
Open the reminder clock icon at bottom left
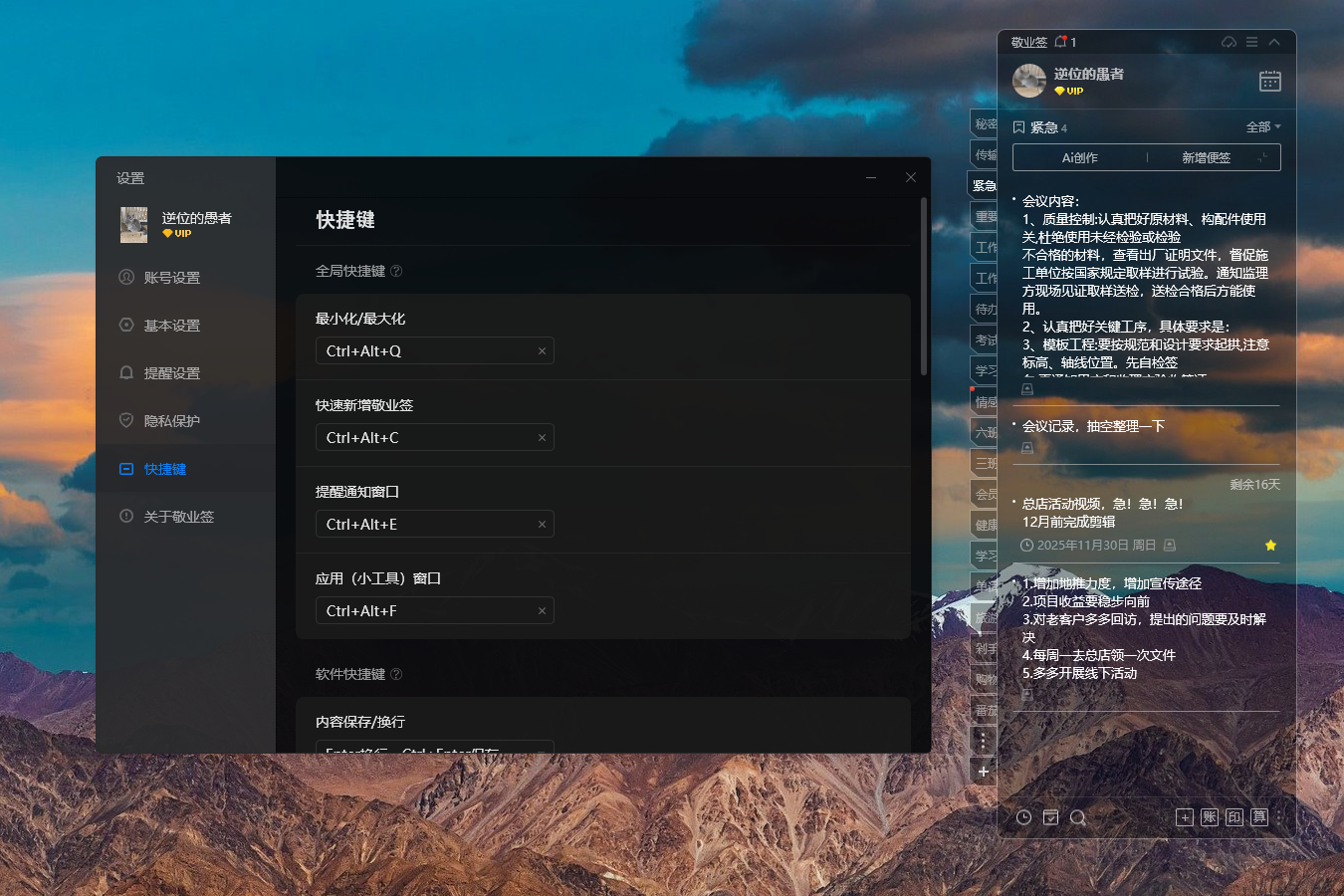[x=1023, y=816]
